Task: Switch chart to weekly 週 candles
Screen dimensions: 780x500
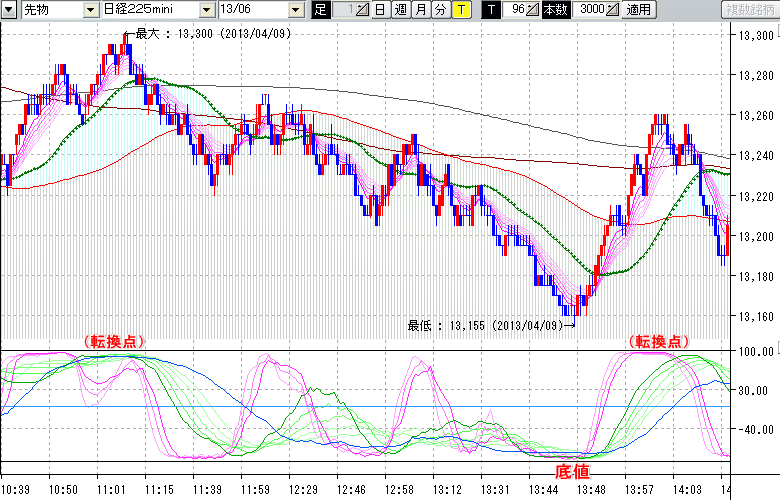Action: 400,9
